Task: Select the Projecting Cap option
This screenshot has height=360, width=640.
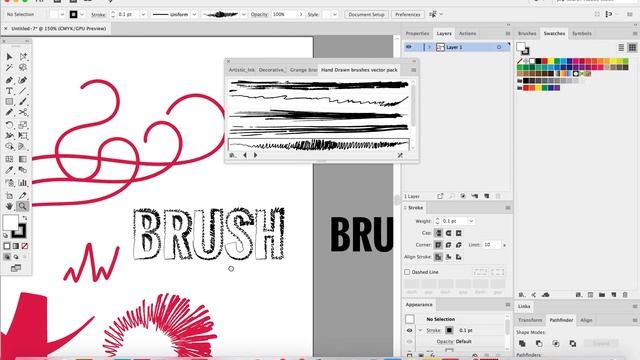Action: 459,233
